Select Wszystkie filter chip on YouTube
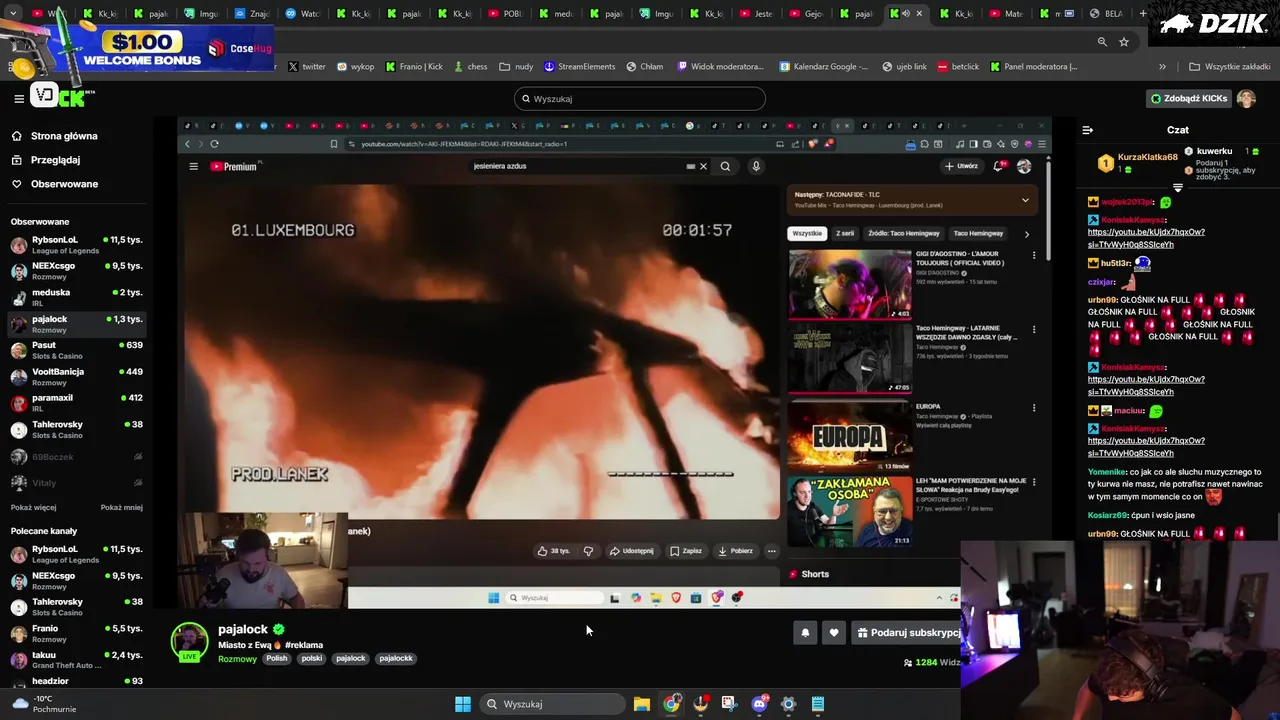1280x720 pixels. 807,233
